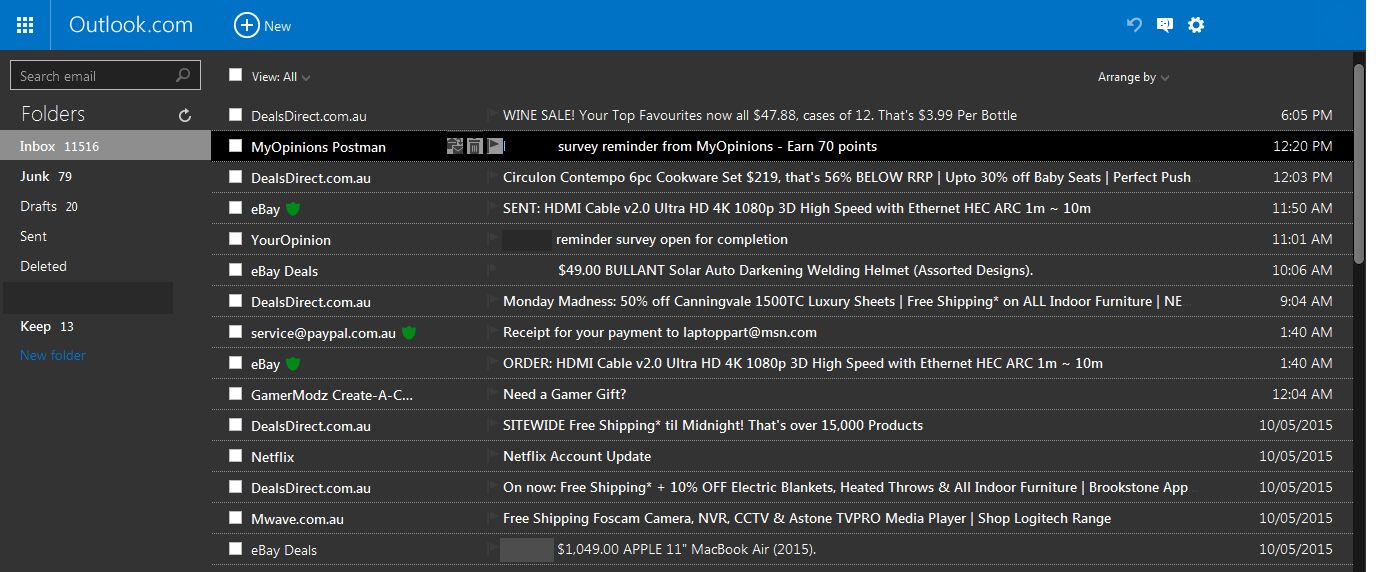Select checkbox for Mwave.com.au email
1378x572 pixels.
(235, 518)
